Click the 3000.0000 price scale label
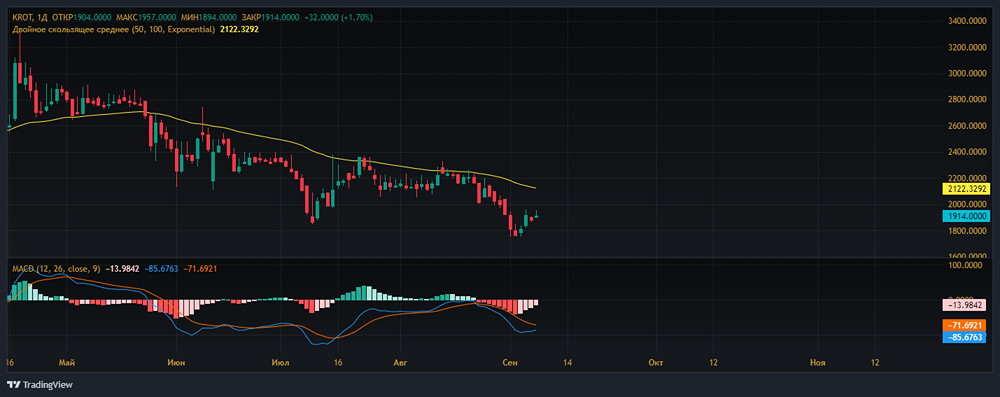Screen dimensions: 1000x397 click(x=968, y=73)
